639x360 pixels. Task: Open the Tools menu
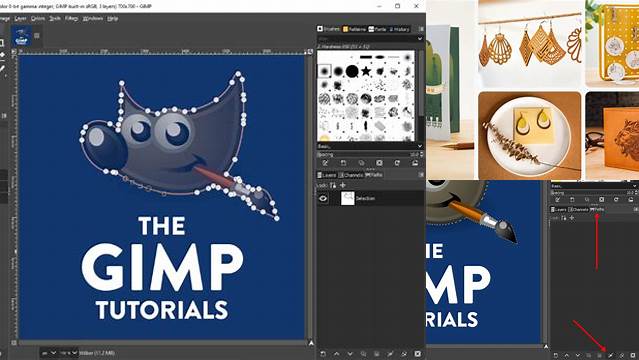55,19
